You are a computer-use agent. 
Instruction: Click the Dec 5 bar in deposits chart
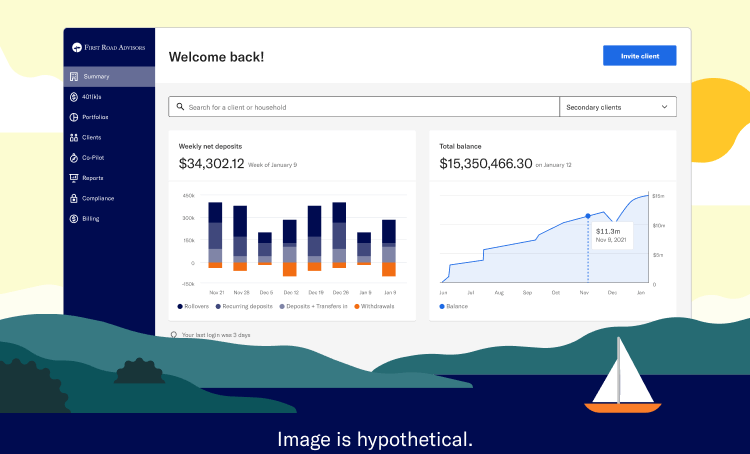tap(265, 249)
